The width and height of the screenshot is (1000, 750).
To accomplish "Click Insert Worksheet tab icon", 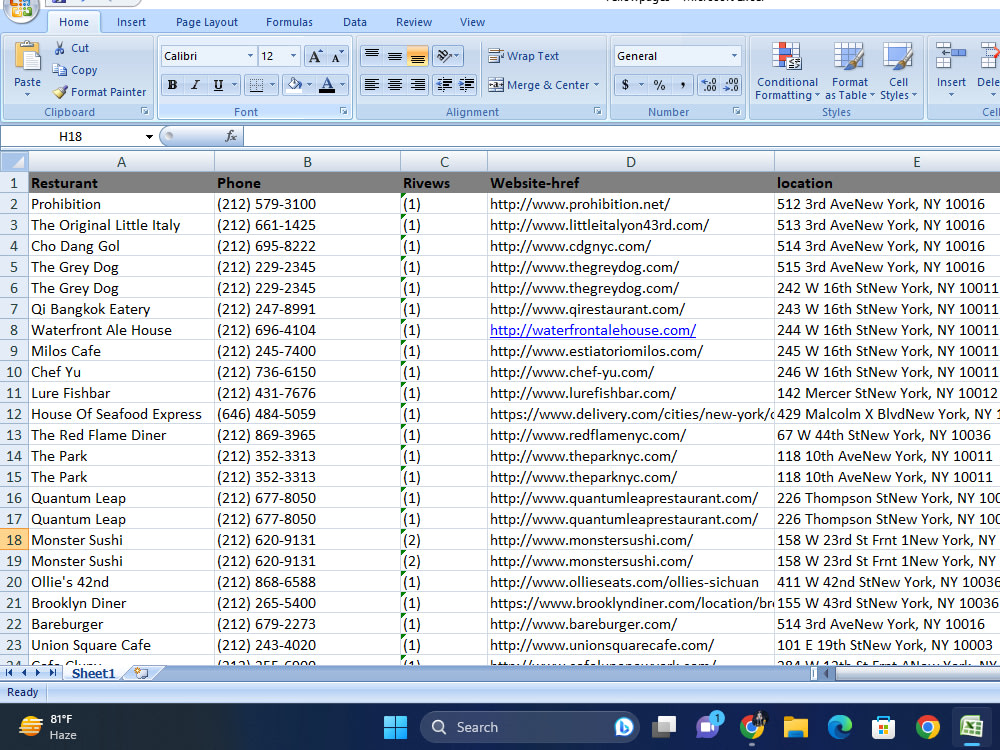I will [x=141, y=673].
